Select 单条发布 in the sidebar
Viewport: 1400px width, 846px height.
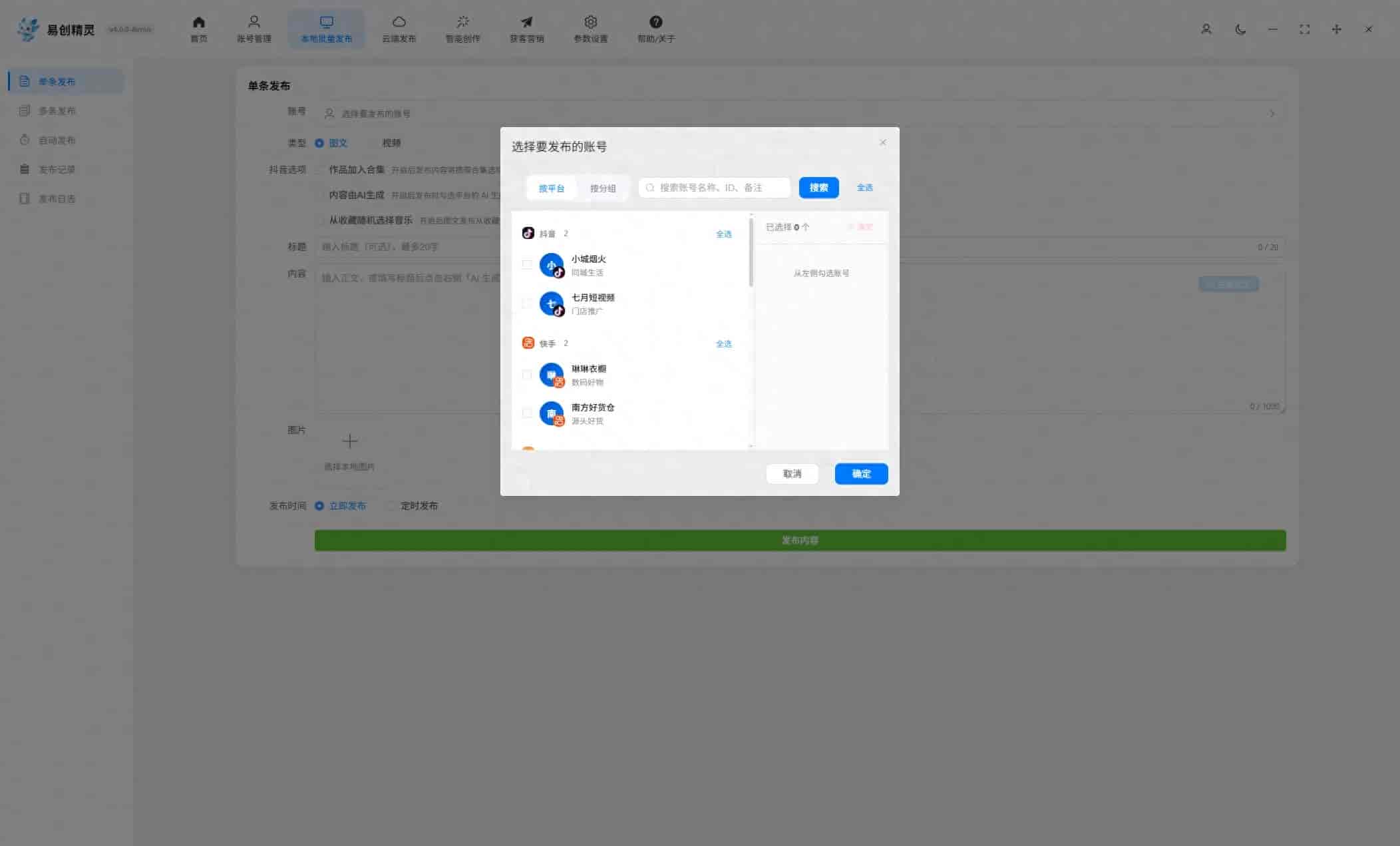point(65,81)
